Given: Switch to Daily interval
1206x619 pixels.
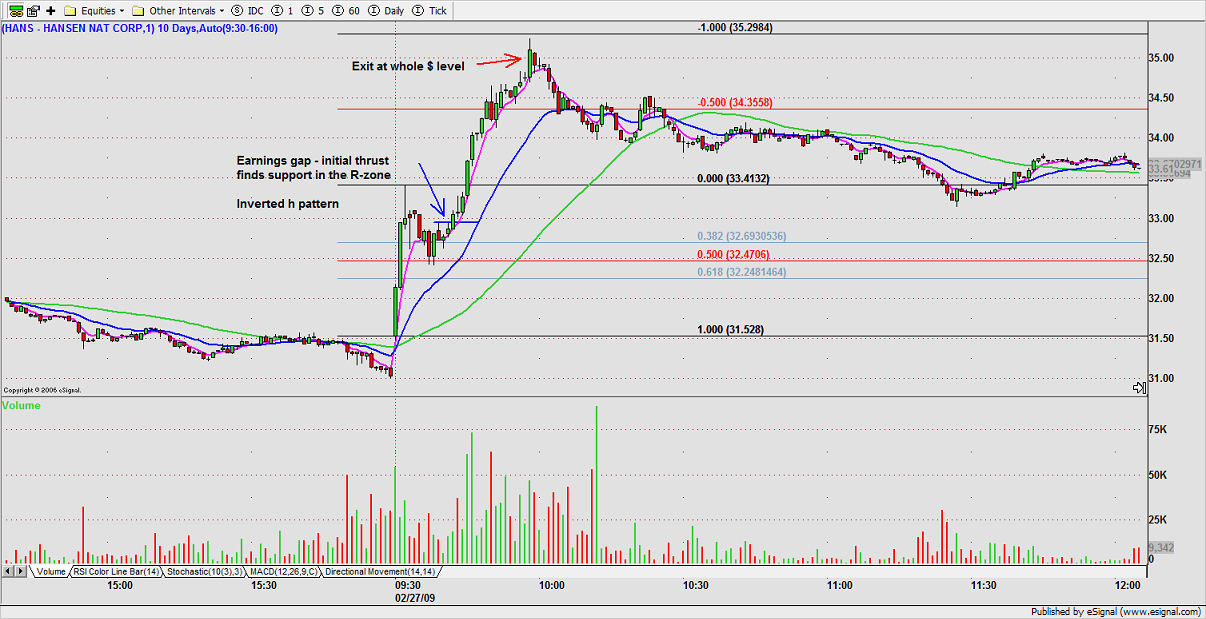Looking at the screenshot, I should click(385, 11).
